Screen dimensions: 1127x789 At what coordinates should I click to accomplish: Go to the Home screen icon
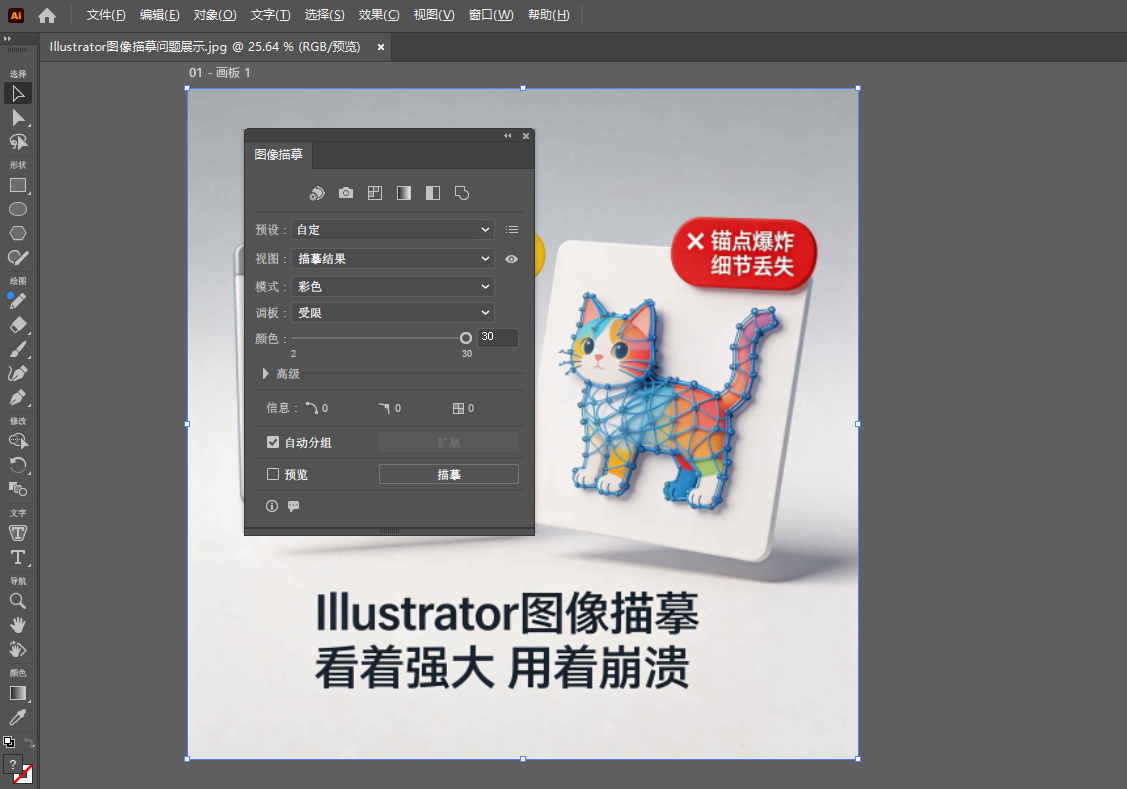[x=47, y=15]
